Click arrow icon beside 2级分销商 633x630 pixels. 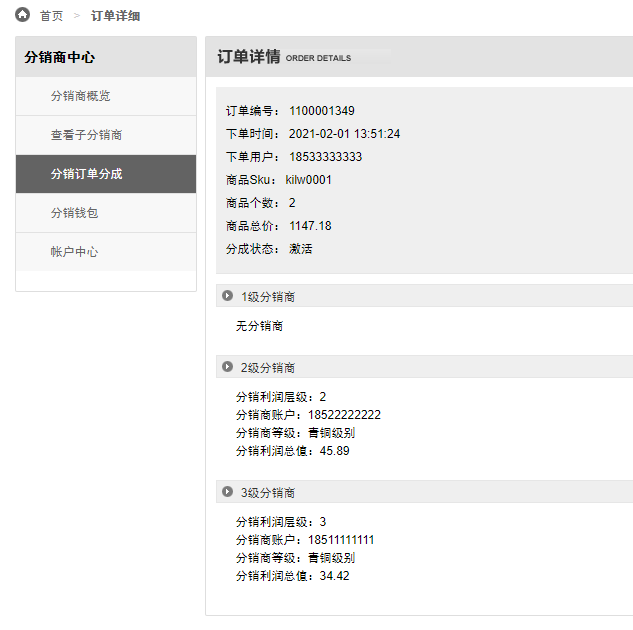pyautogui.click(x=227, y=366)
